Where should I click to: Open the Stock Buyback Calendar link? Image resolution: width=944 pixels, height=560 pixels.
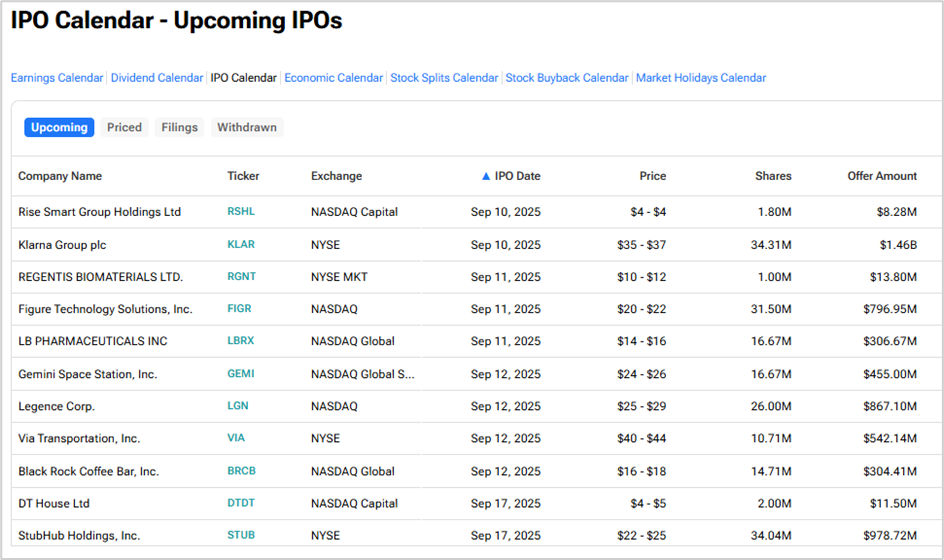pyautogui.click(x=567, y=78)
